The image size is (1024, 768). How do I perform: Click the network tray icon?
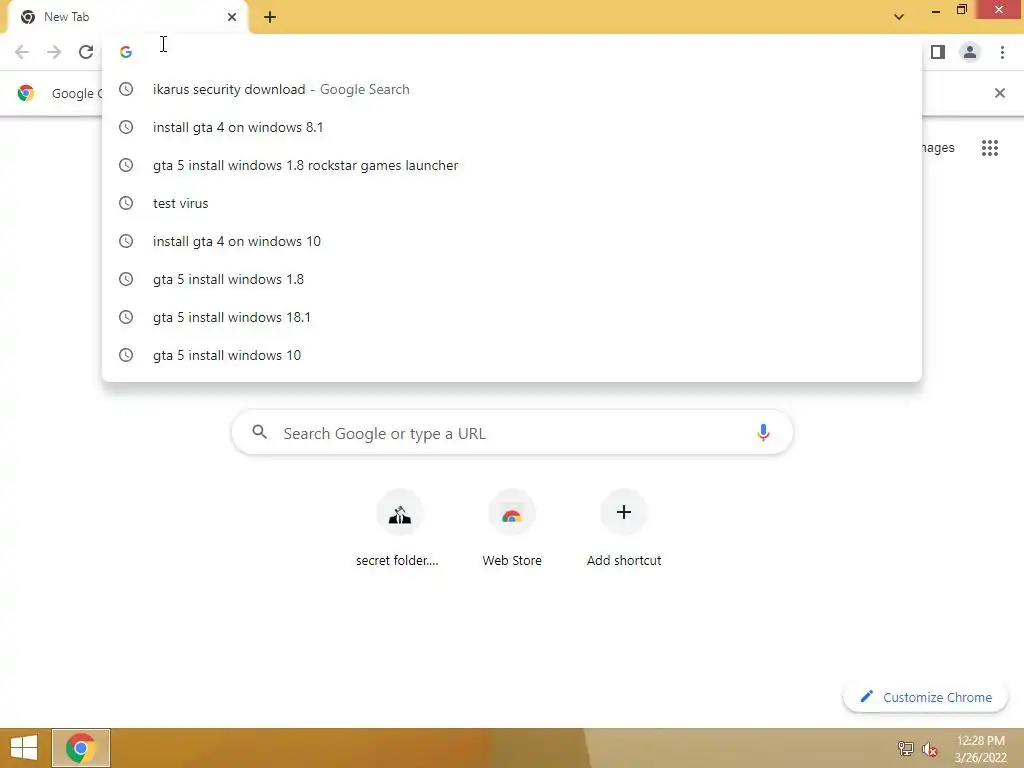point(905,748)
